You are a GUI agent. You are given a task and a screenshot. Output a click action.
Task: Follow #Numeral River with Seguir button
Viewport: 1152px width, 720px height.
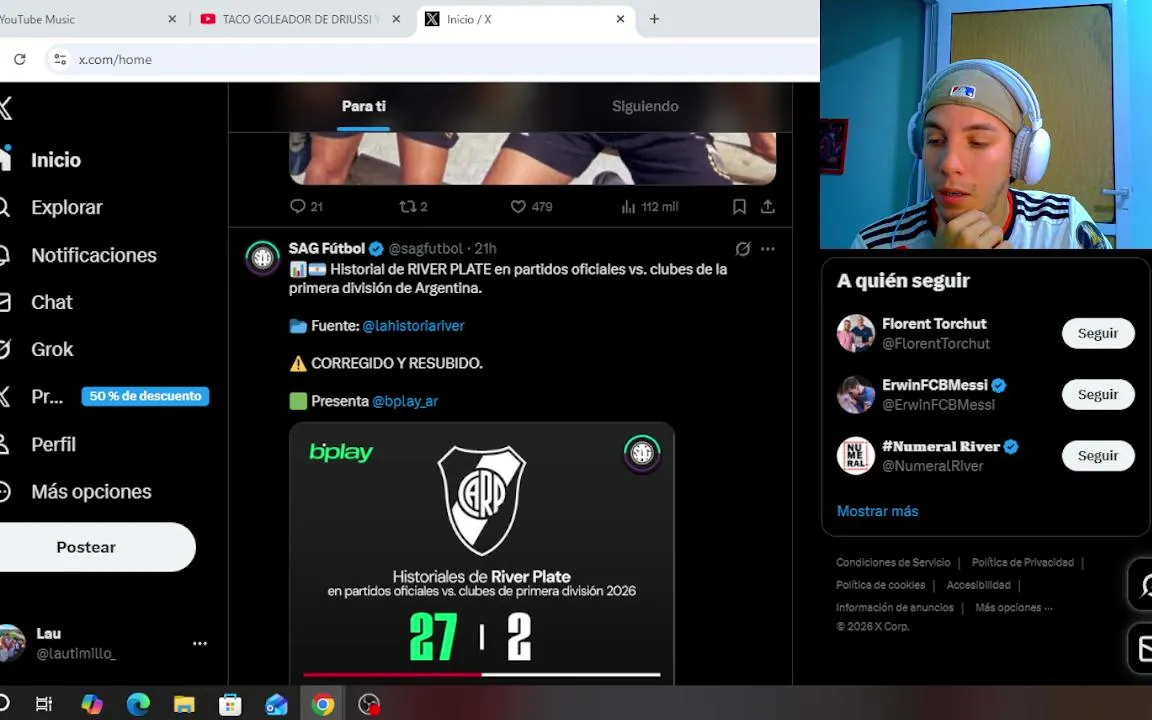pos(1098,456)
